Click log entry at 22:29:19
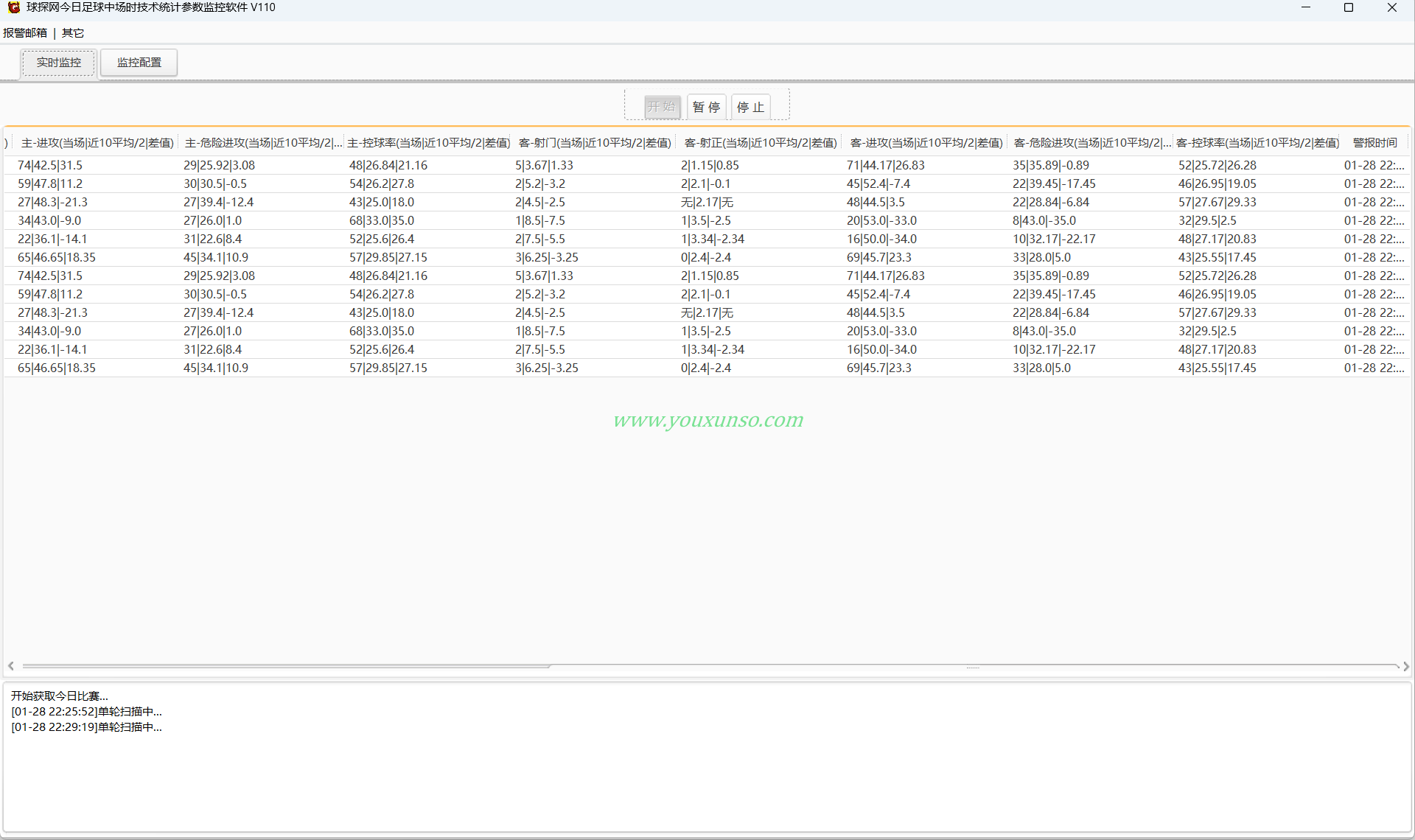 86,727
